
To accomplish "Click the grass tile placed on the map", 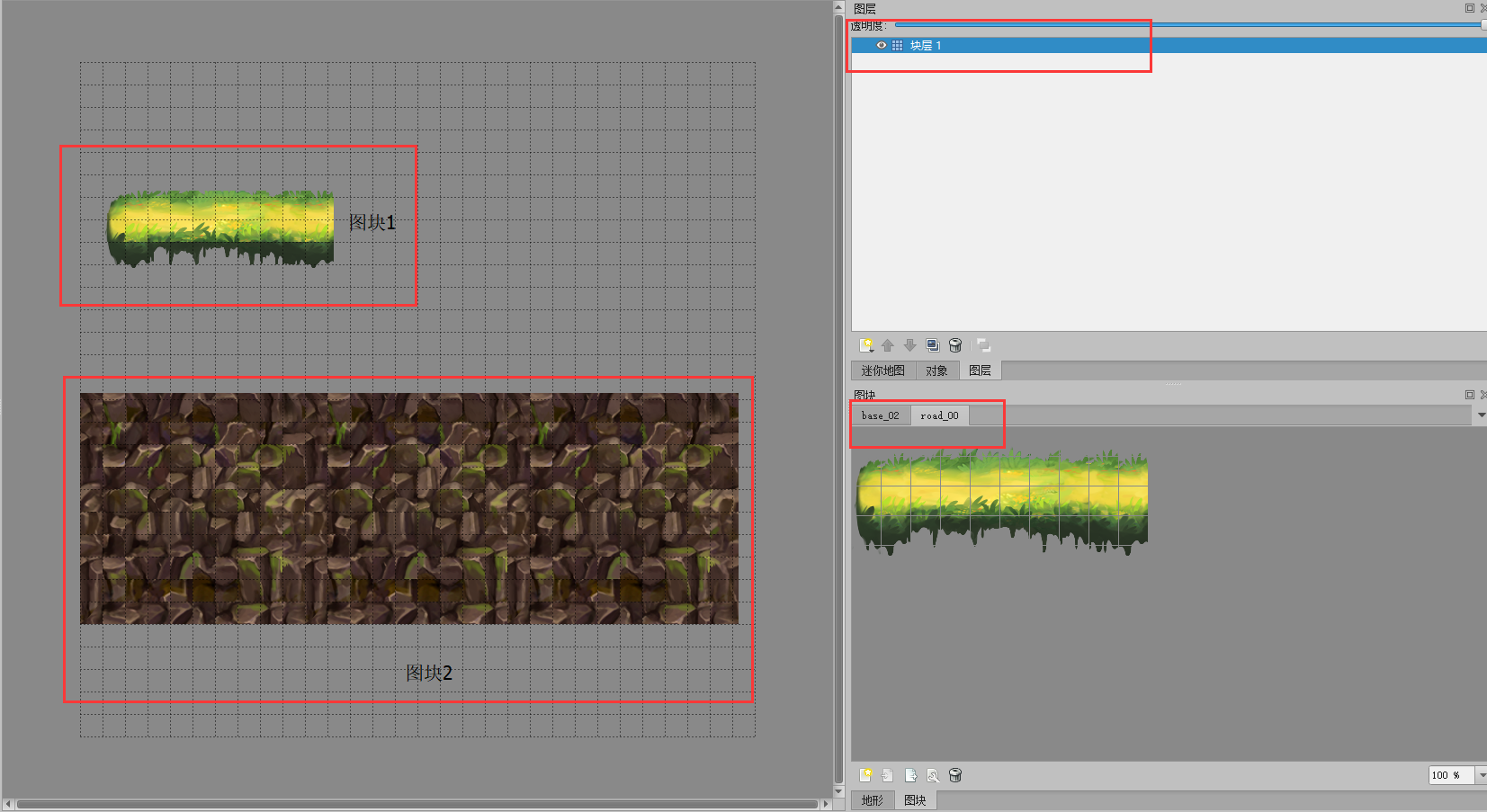I will tap(220, 228).
